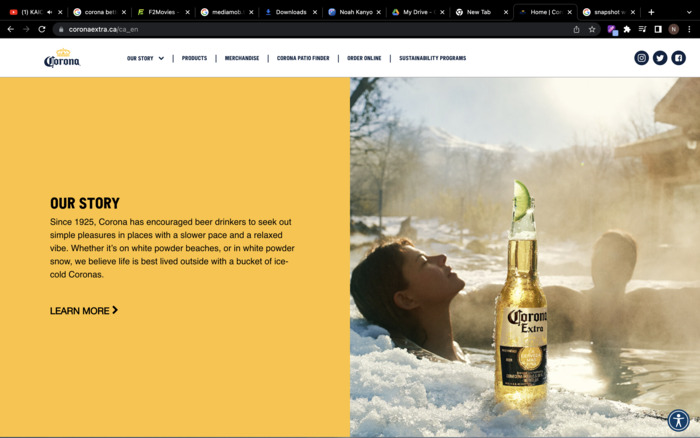Open Corona's Instagram page icon
The width and height of the screenshot is (700, 438).
click(x=641, y=58)
